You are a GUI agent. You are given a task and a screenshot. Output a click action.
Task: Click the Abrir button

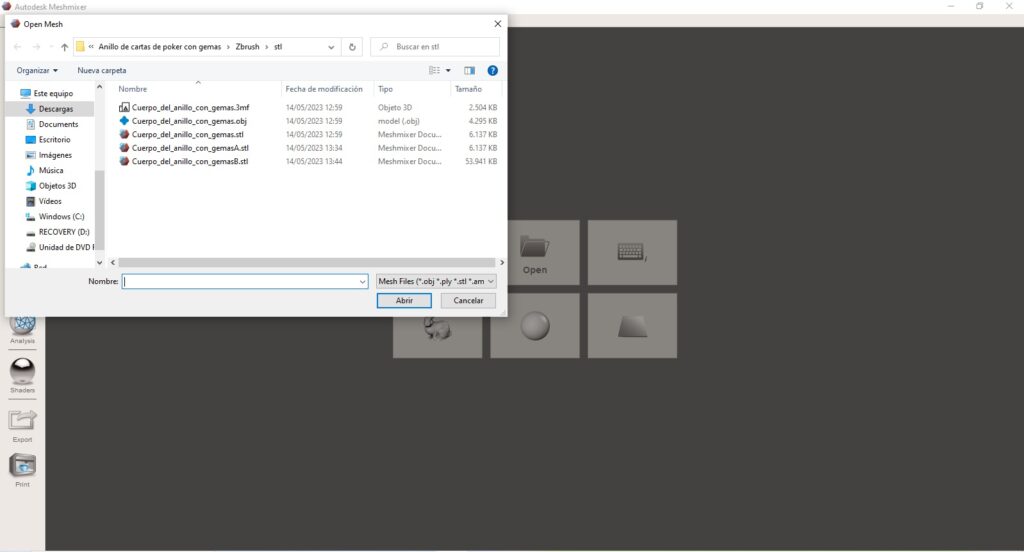tap(404, 300)
